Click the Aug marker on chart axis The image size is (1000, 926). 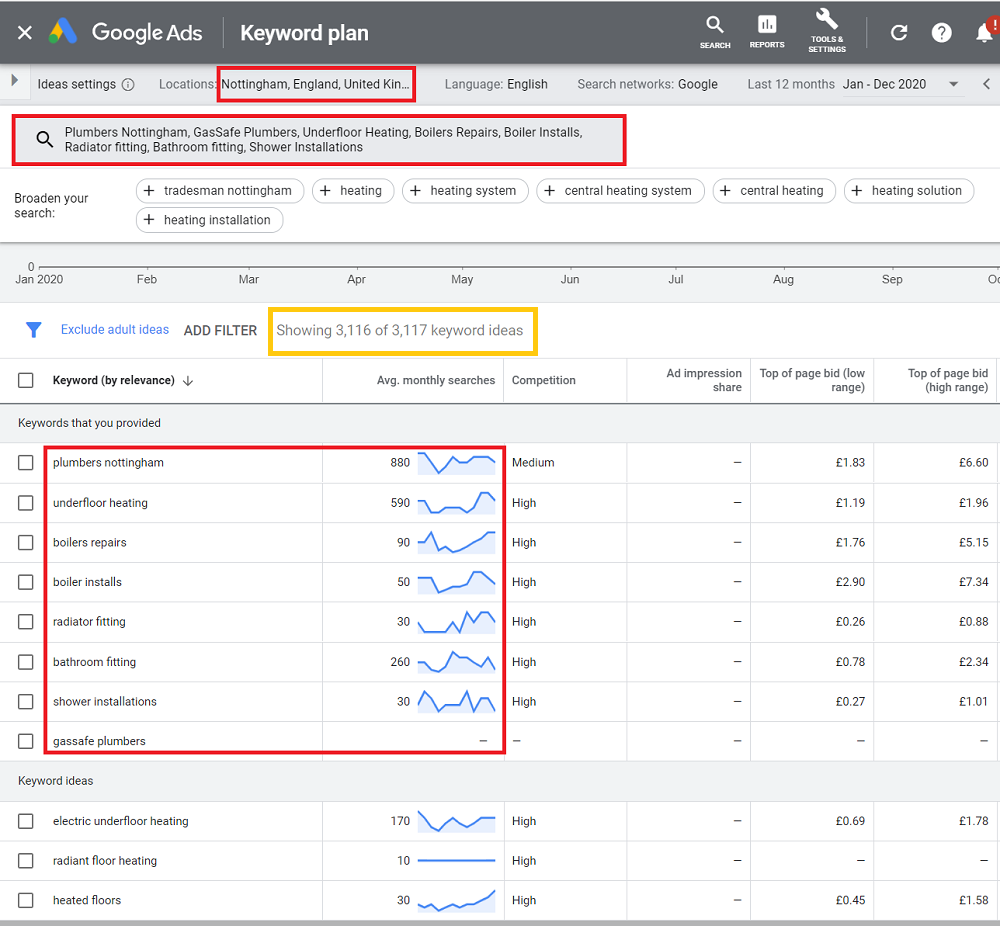coord(783,279)
